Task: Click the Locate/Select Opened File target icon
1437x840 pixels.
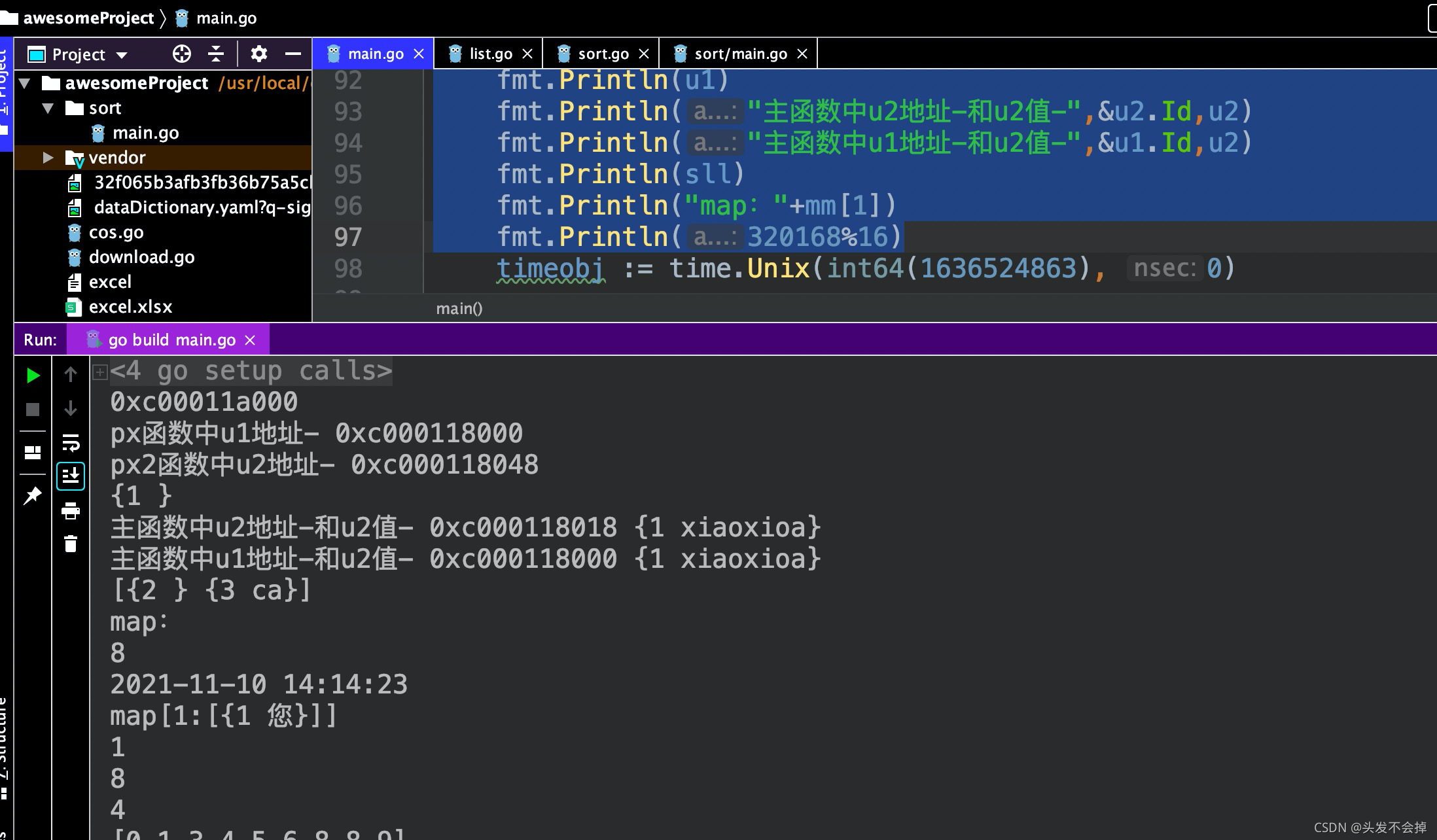Action: coord(182,54)
